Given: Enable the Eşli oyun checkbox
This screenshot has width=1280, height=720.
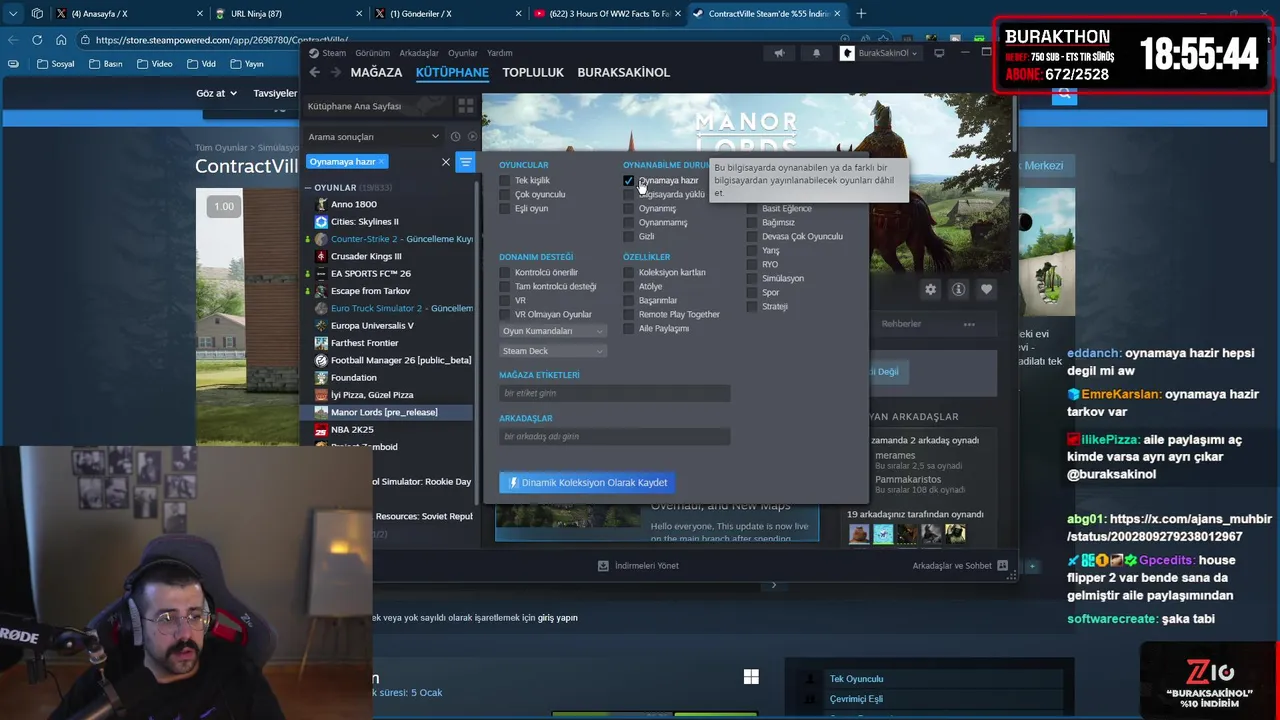Looking at the screenshot, I should (x=505, y=209).
